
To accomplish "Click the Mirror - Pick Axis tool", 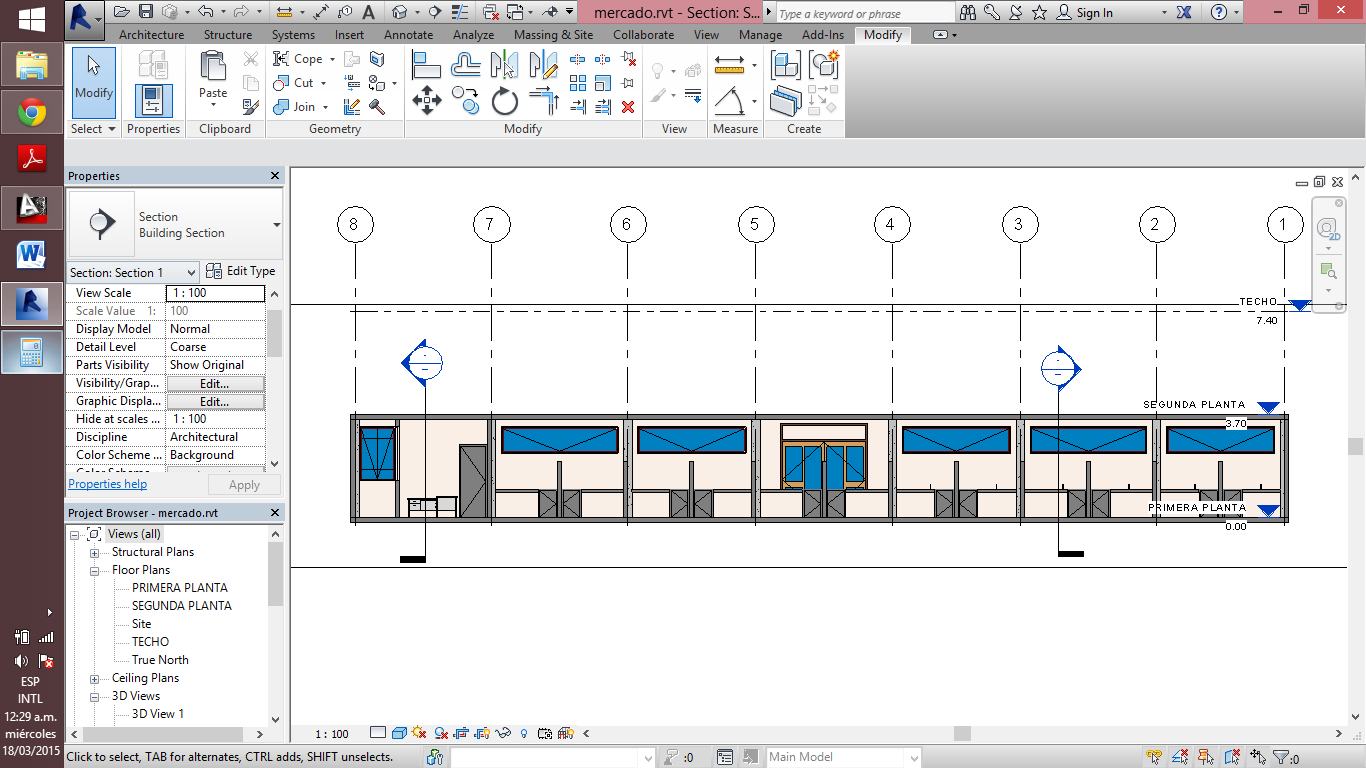I will (x=505, y=66).
